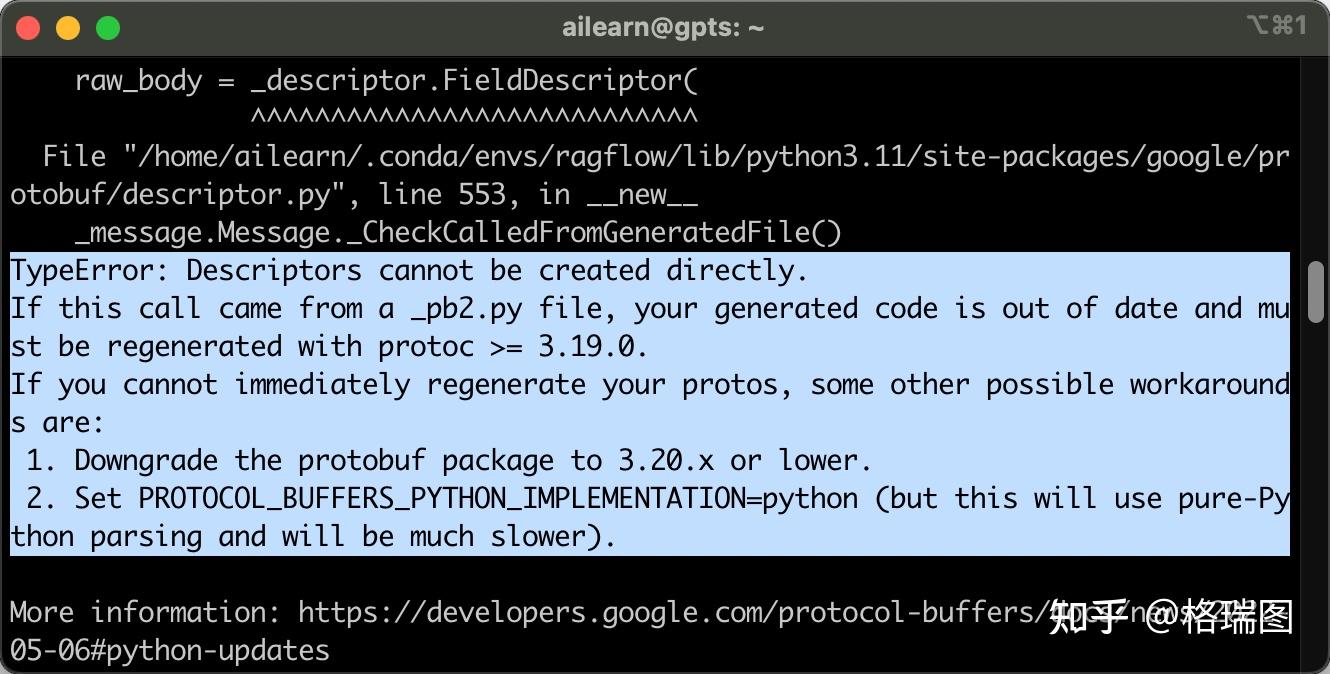Click the row of caret markers
The image size is (1330, 674).
coord(474,118)
